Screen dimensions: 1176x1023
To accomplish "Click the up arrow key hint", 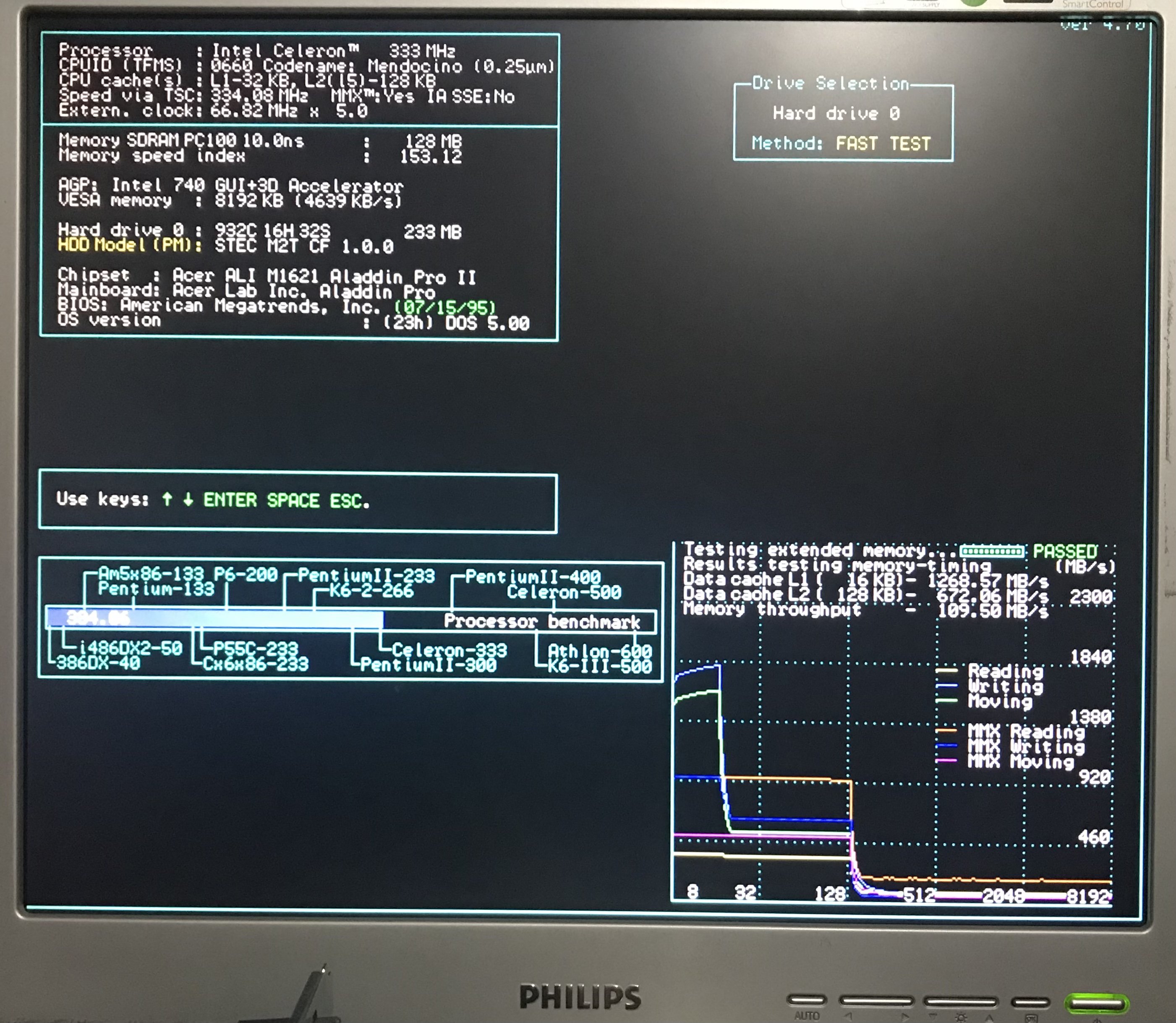I will [x=167, y=500].
